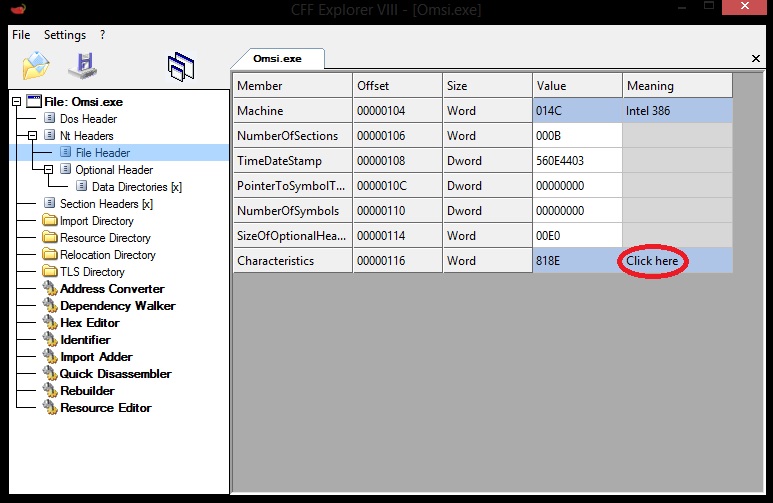Viewport: 773px width, 503px height.
Task: Collapse the Optional Header tree node
Action: click(x=50, y=170)
